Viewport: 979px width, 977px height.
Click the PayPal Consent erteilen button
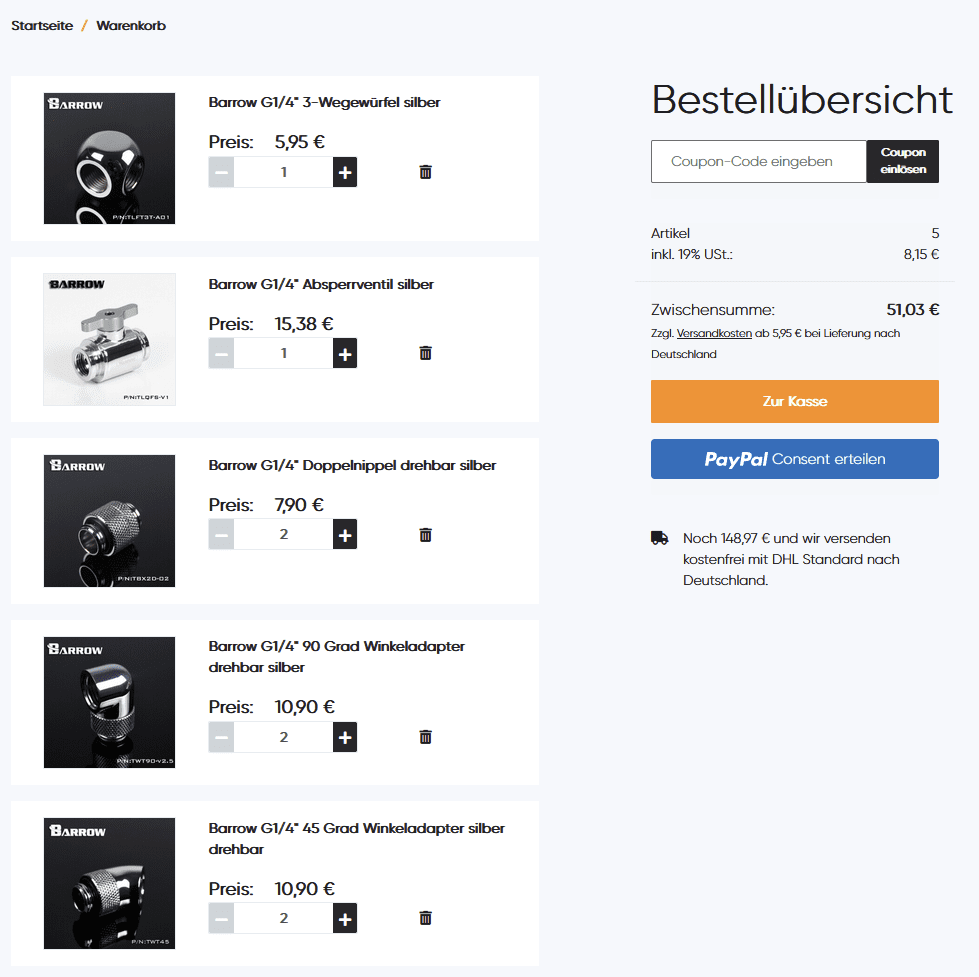(795, 459)
